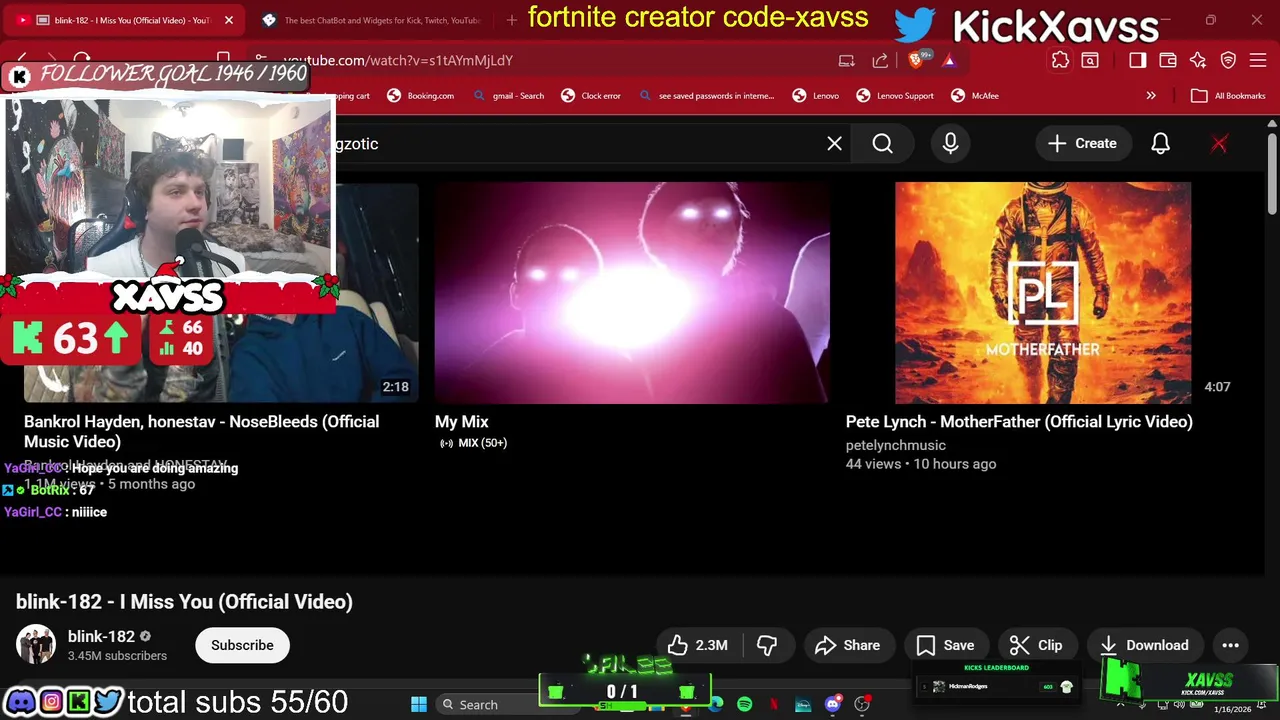Open Pete Lynch MotherFather video thumbnail
The image size is (1280, 720).
tap(1043, 292)
